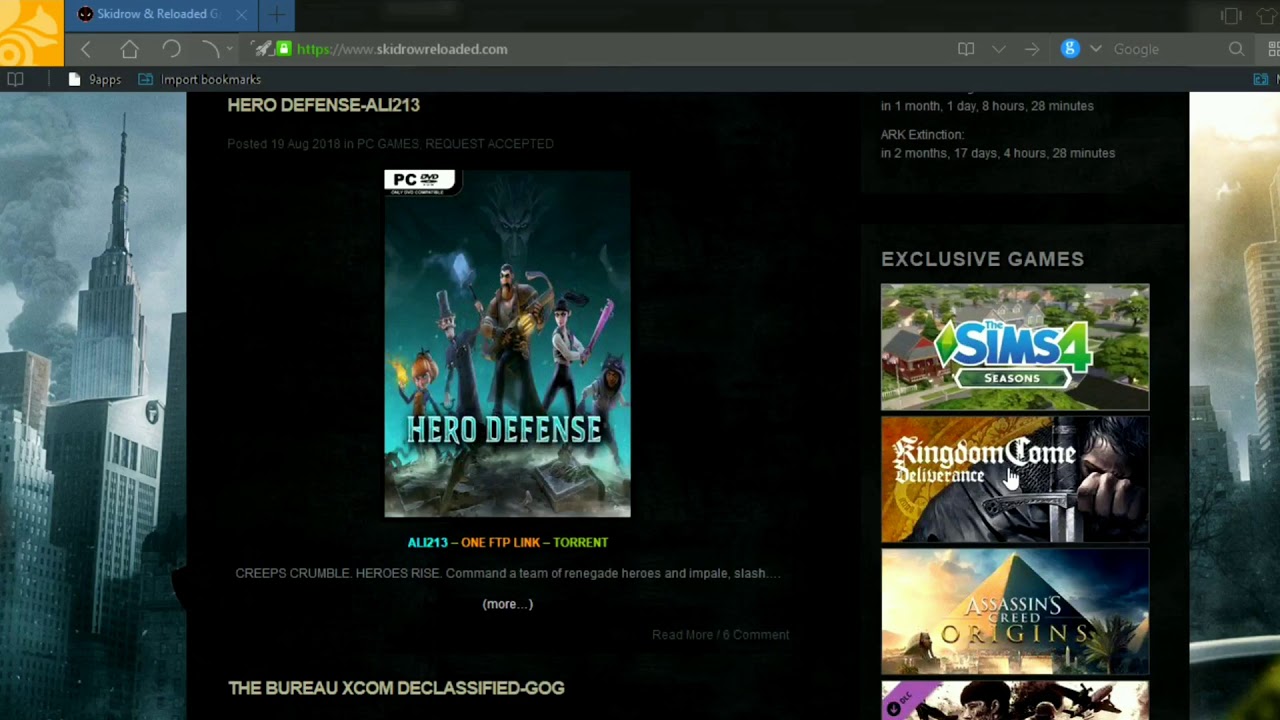Open the extensions grid icon
Screen dimensions: 1280x720
click(1274, 49)
